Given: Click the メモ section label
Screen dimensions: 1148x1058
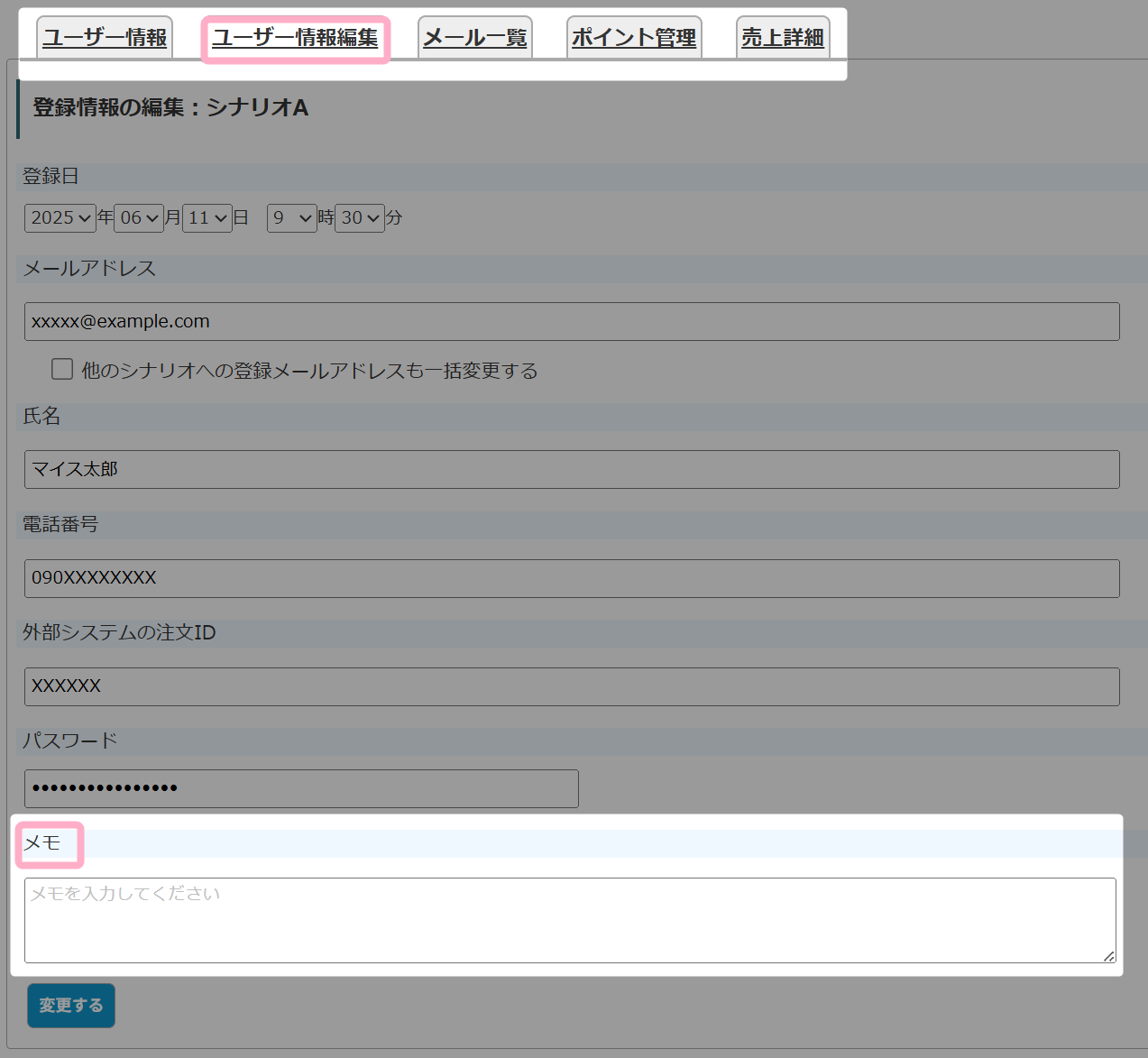Looking at the screenshot, I should (x=41, y=842).
